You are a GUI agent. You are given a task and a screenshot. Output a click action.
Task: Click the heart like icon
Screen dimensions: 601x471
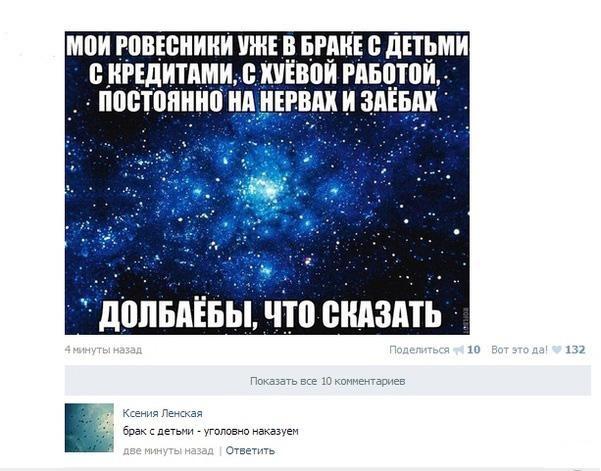click(558, 350)
